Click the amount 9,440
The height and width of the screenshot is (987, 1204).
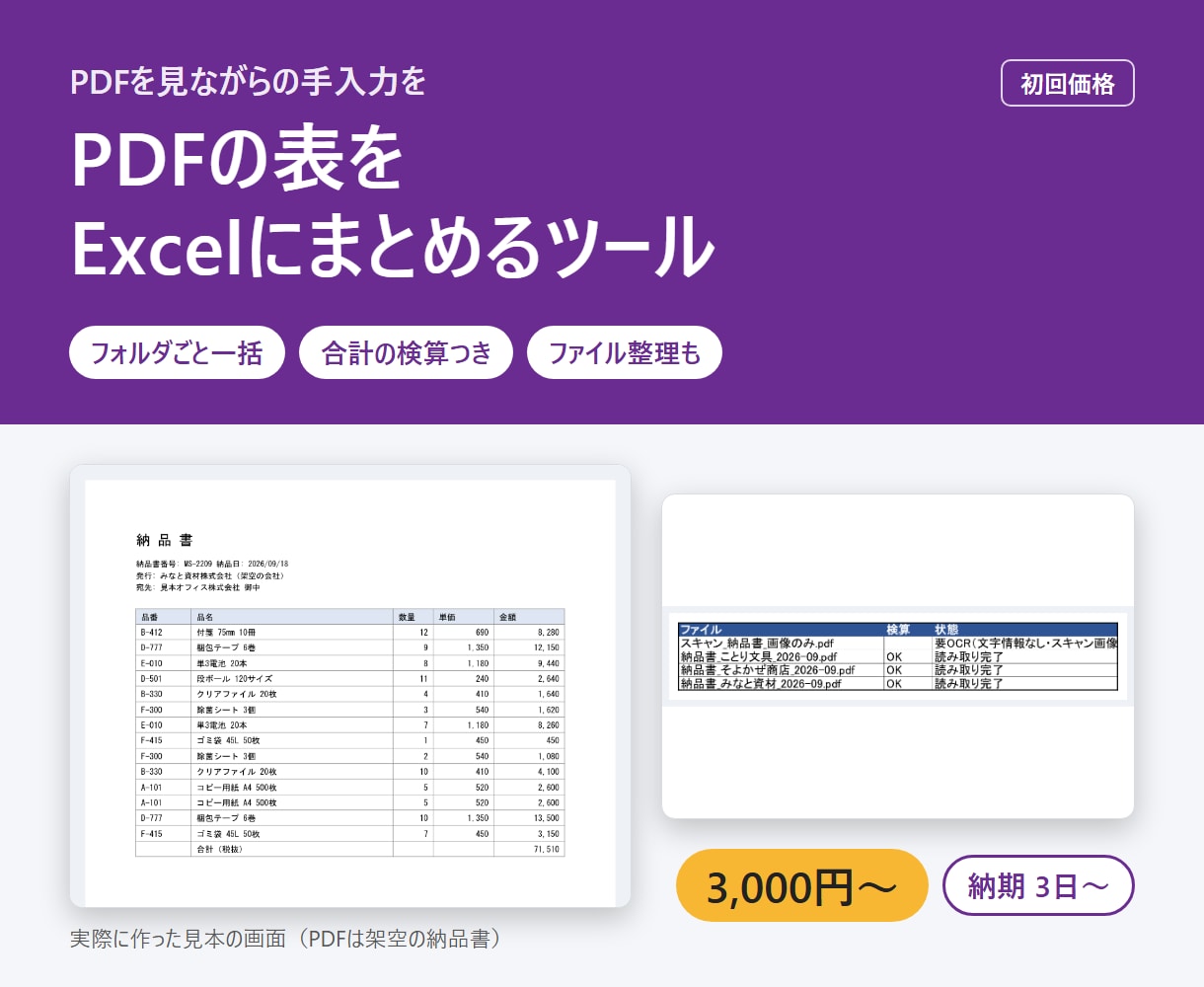[549, 663]
